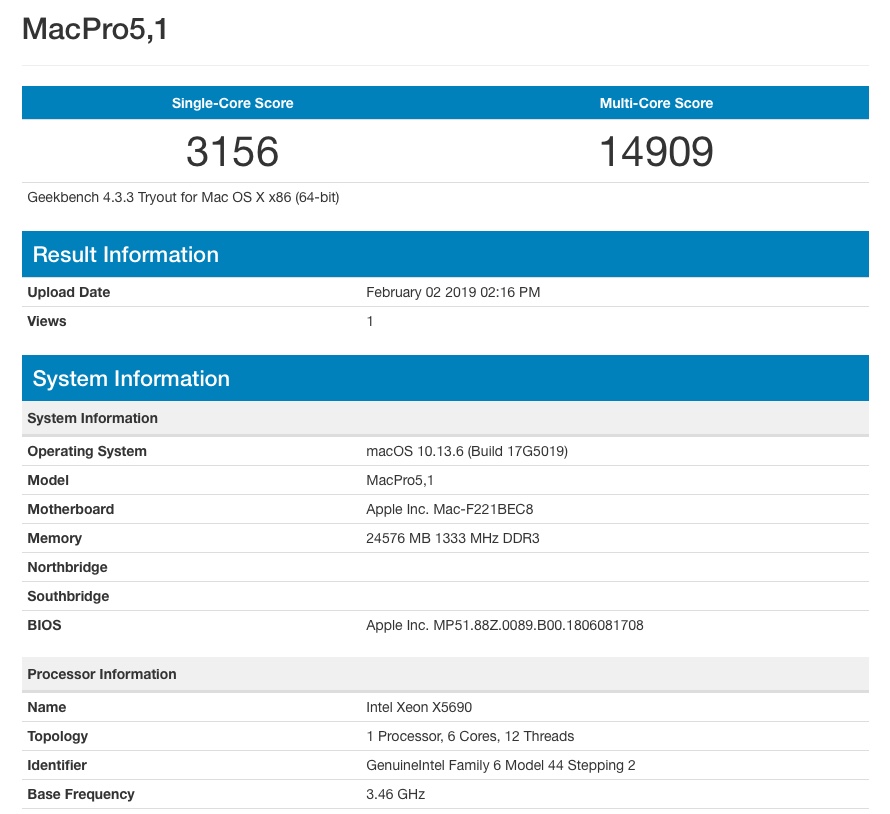Image resolution: width=890 pixels, height=814 pixels.
Task: Select the MP51.88Z.0089.B00.1806081708 BIOS value
Action: pyautogui.click(x=505, y=625)
